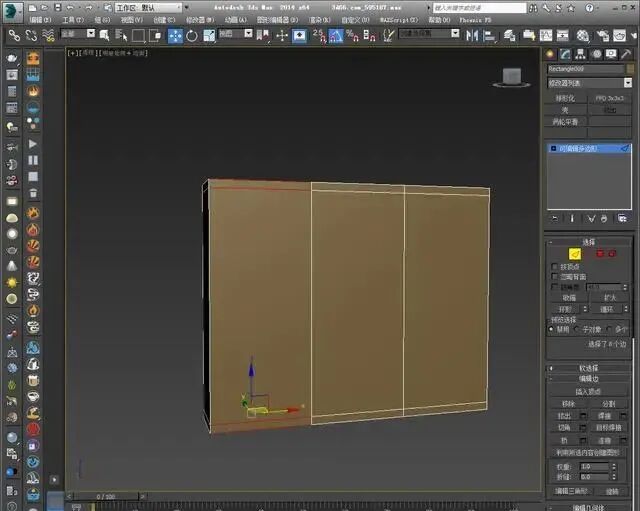640x511 pixels.
Task: Click the 分割 button
Action: point(609,404)
